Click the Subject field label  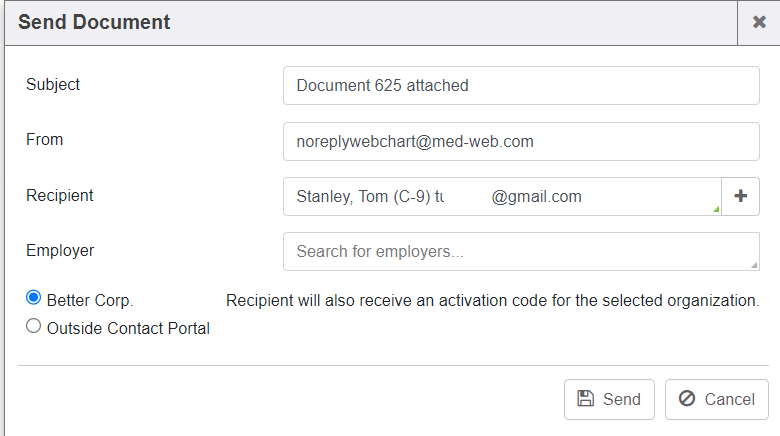tap(53, 85)
